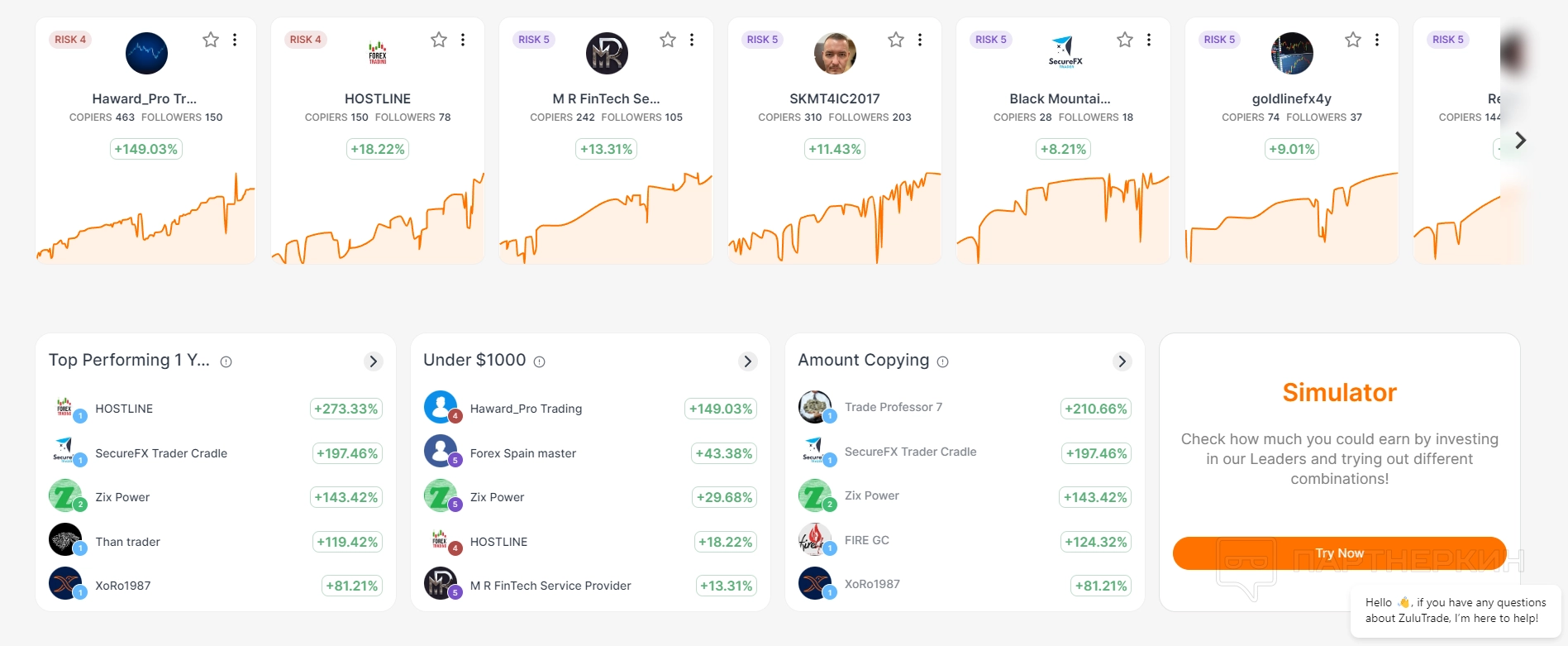
Task: Toggle the star on the HOSTLINE card
Action: tap(439, 40)
